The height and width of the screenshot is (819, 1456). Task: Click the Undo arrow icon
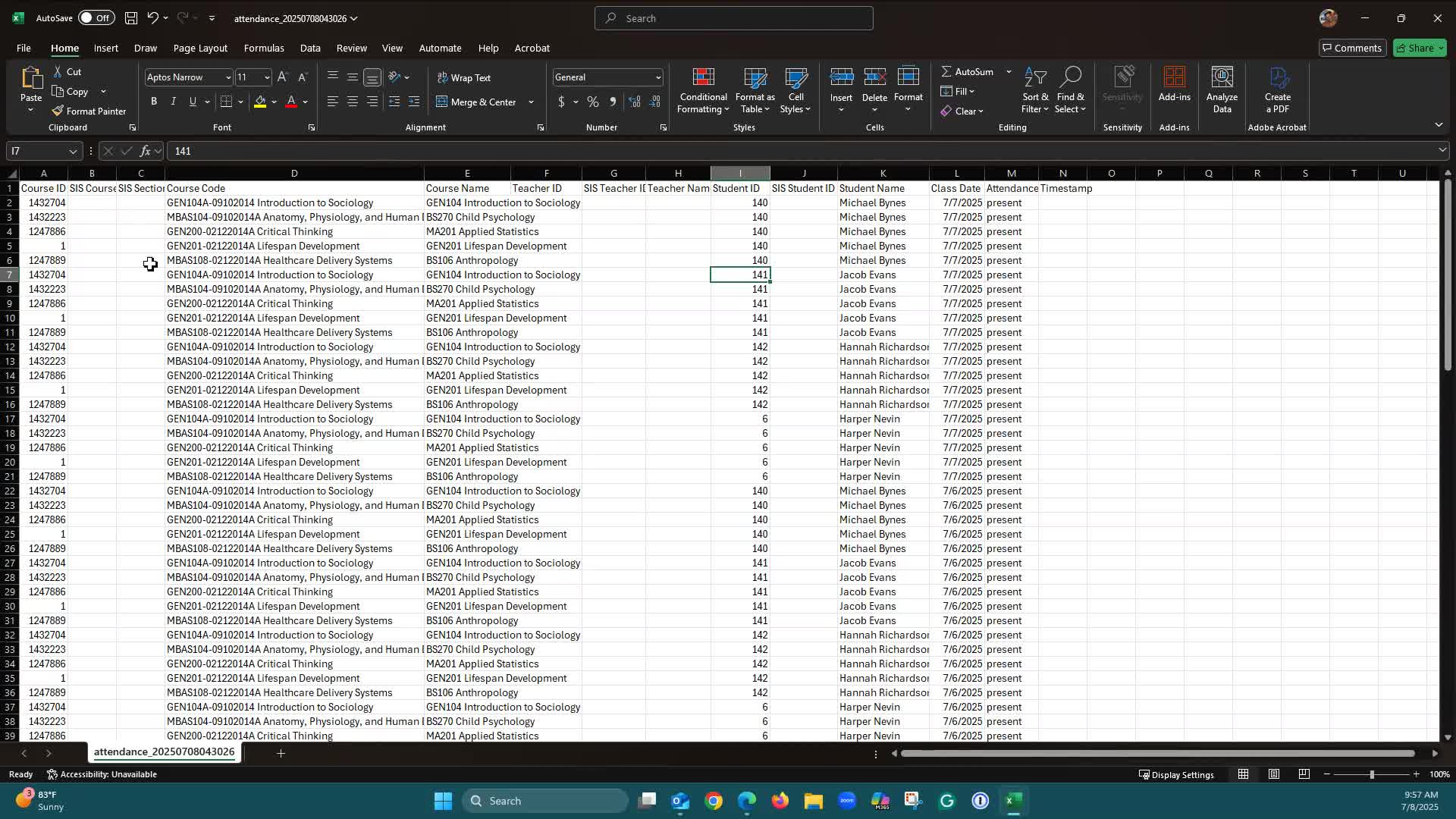152,17
